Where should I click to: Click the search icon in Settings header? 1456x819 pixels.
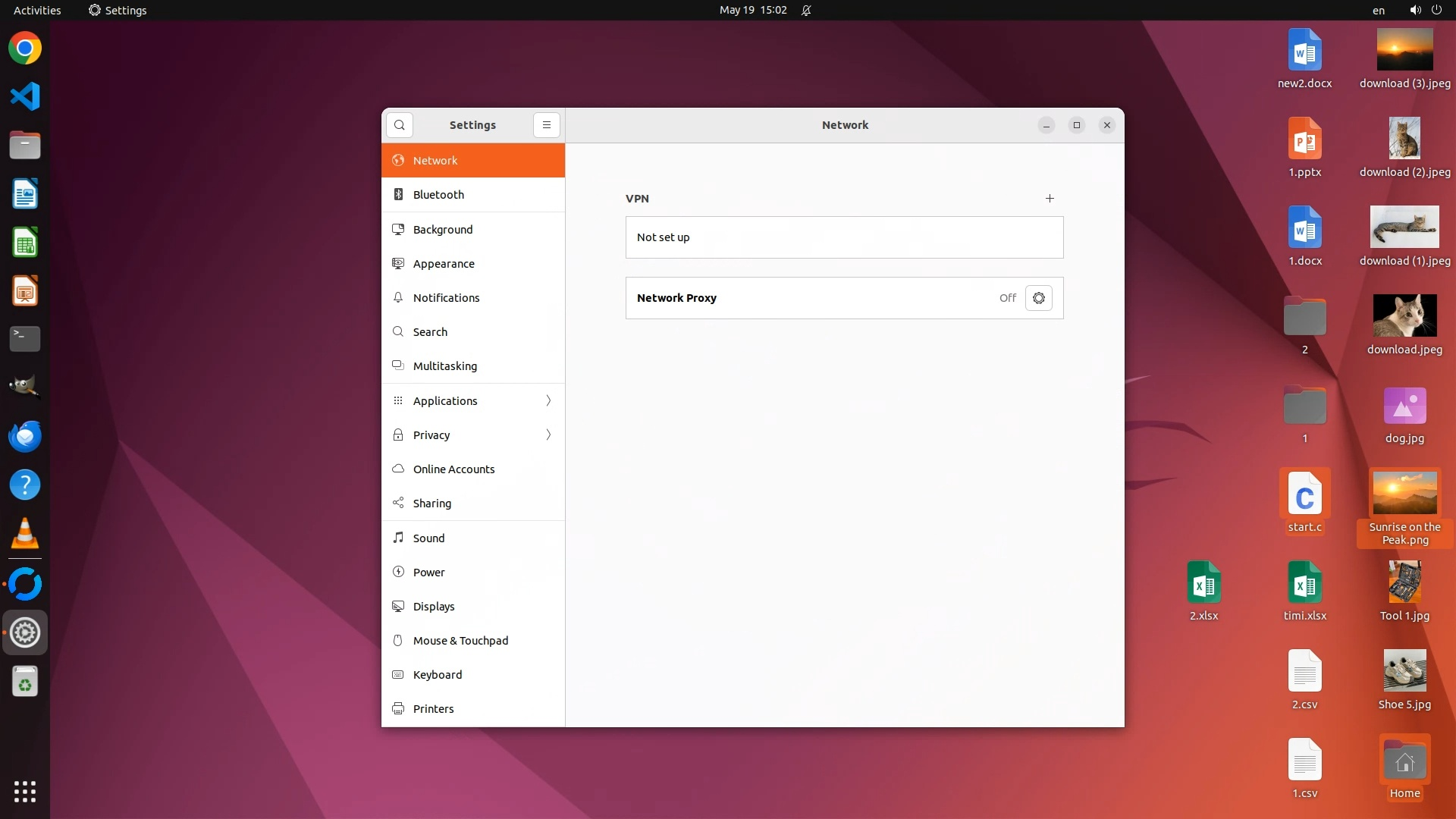point(400,125)
